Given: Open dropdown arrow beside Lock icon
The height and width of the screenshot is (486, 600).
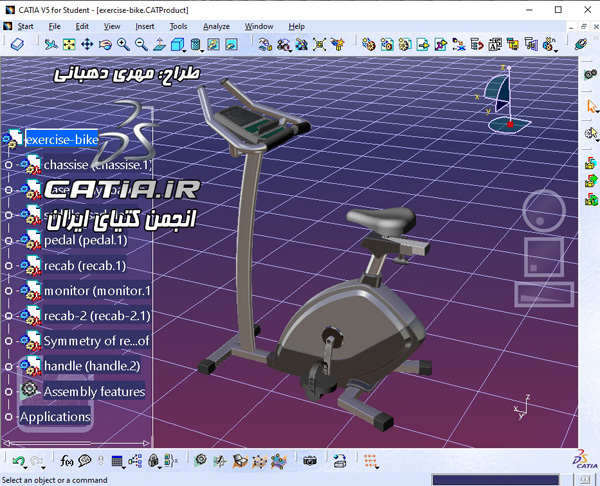Looking at the screenshot, I should click(x=160, y=467).
